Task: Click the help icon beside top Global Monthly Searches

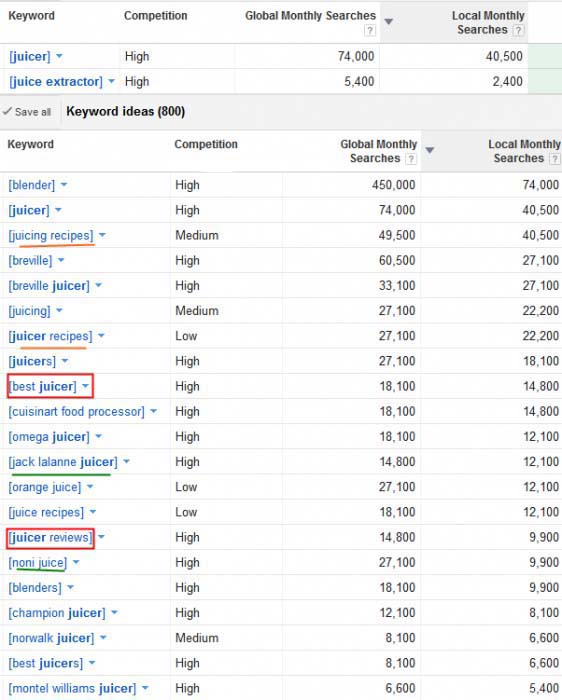Action: point(370,30)
